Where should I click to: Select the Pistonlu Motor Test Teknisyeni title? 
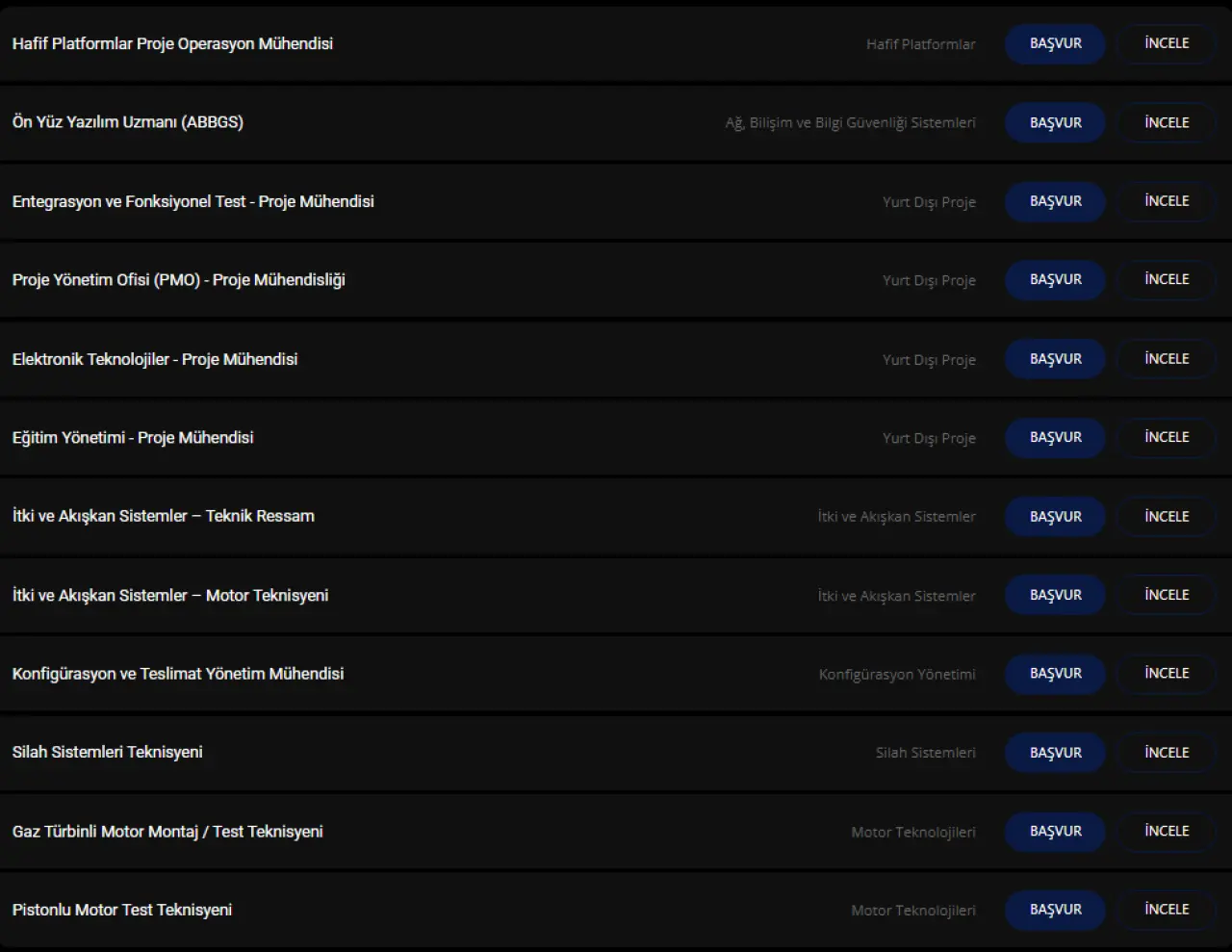click(122, 910)
